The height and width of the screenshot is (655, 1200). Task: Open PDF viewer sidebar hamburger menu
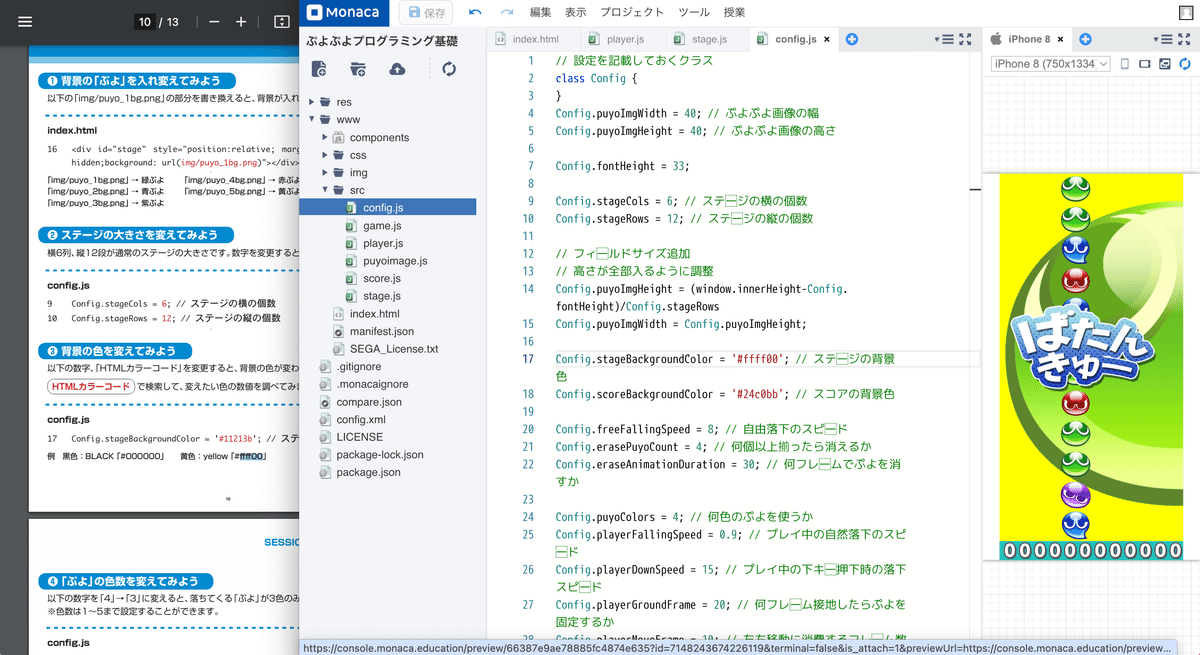[x=25, y=22]
